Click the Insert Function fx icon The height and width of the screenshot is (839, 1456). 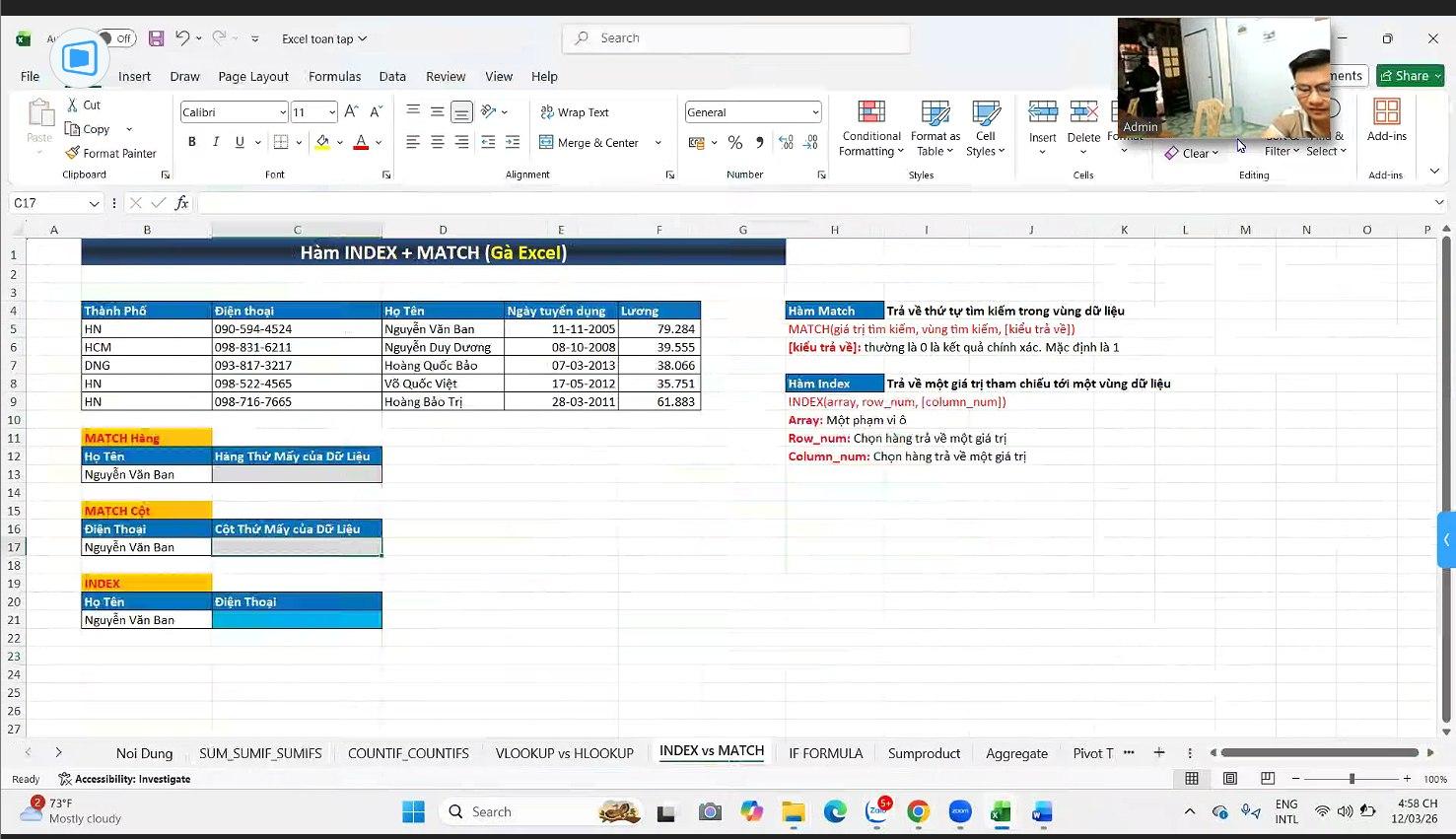[x=181, y=203]
